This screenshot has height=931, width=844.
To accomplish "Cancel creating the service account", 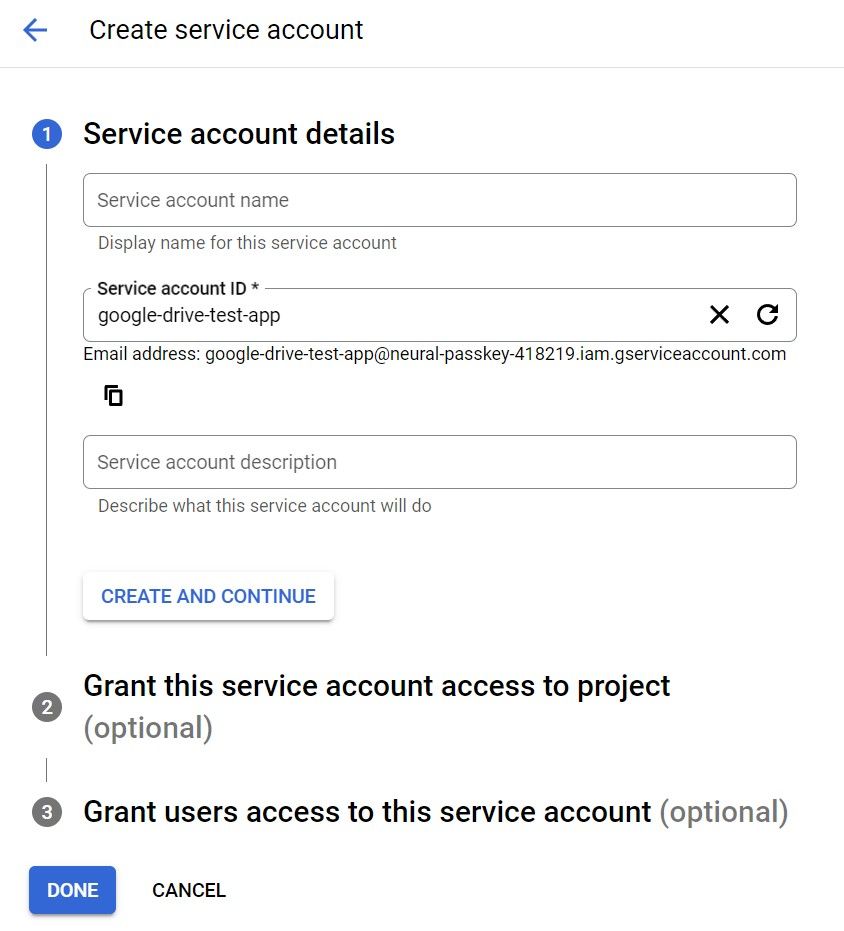I will click(188, 889).
